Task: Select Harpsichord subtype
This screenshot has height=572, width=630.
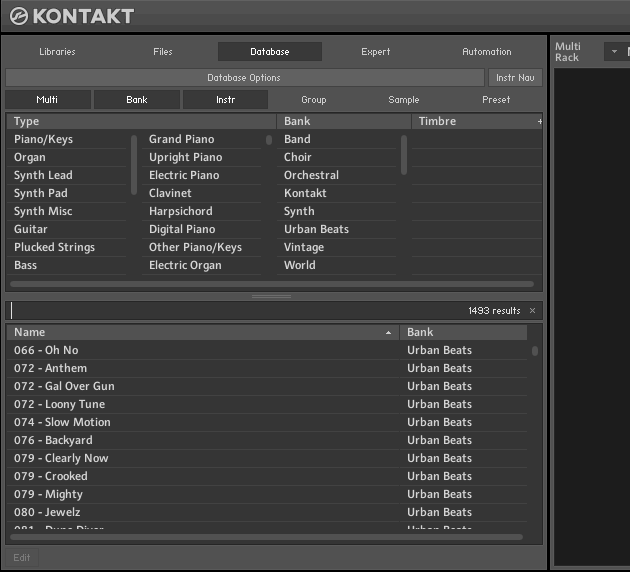Action: coord(202,211)
